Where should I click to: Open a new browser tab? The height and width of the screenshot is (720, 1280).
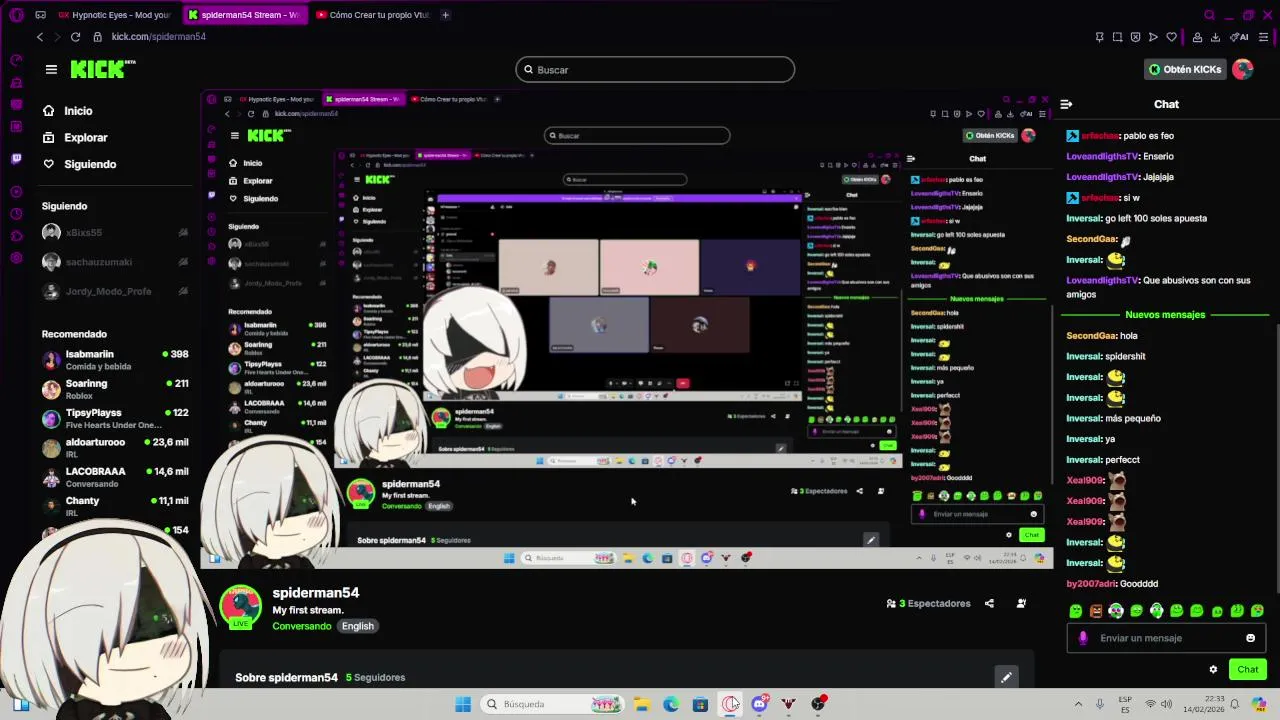[445, 15]
